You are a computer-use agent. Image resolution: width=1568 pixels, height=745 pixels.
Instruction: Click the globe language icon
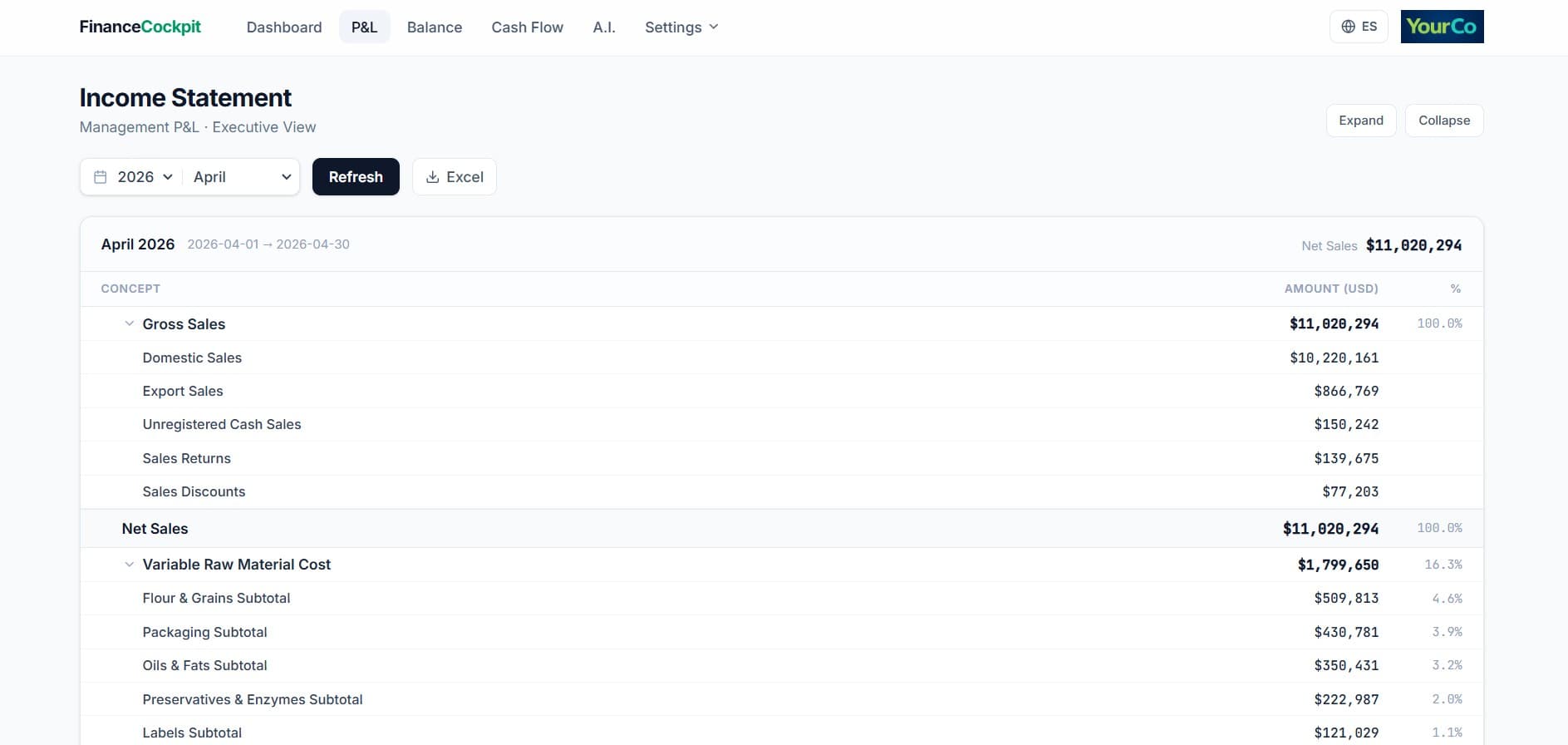pyautogui.click(x=1348, y=27)
